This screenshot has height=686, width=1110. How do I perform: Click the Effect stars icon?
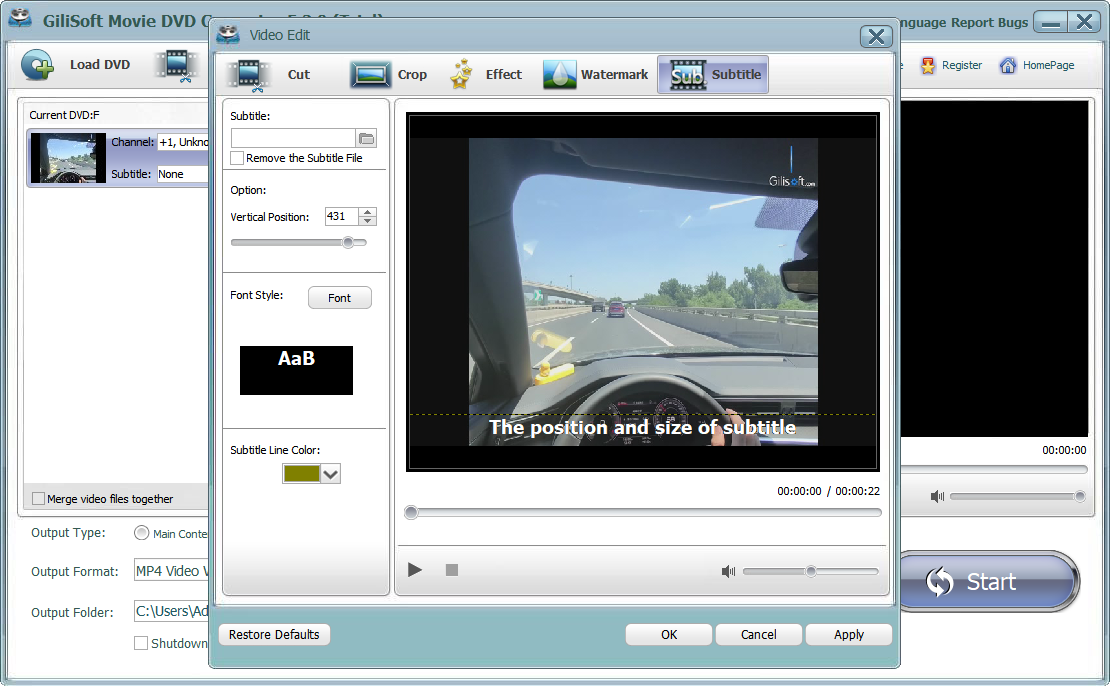pyautogui.click(x=462, y=74)
